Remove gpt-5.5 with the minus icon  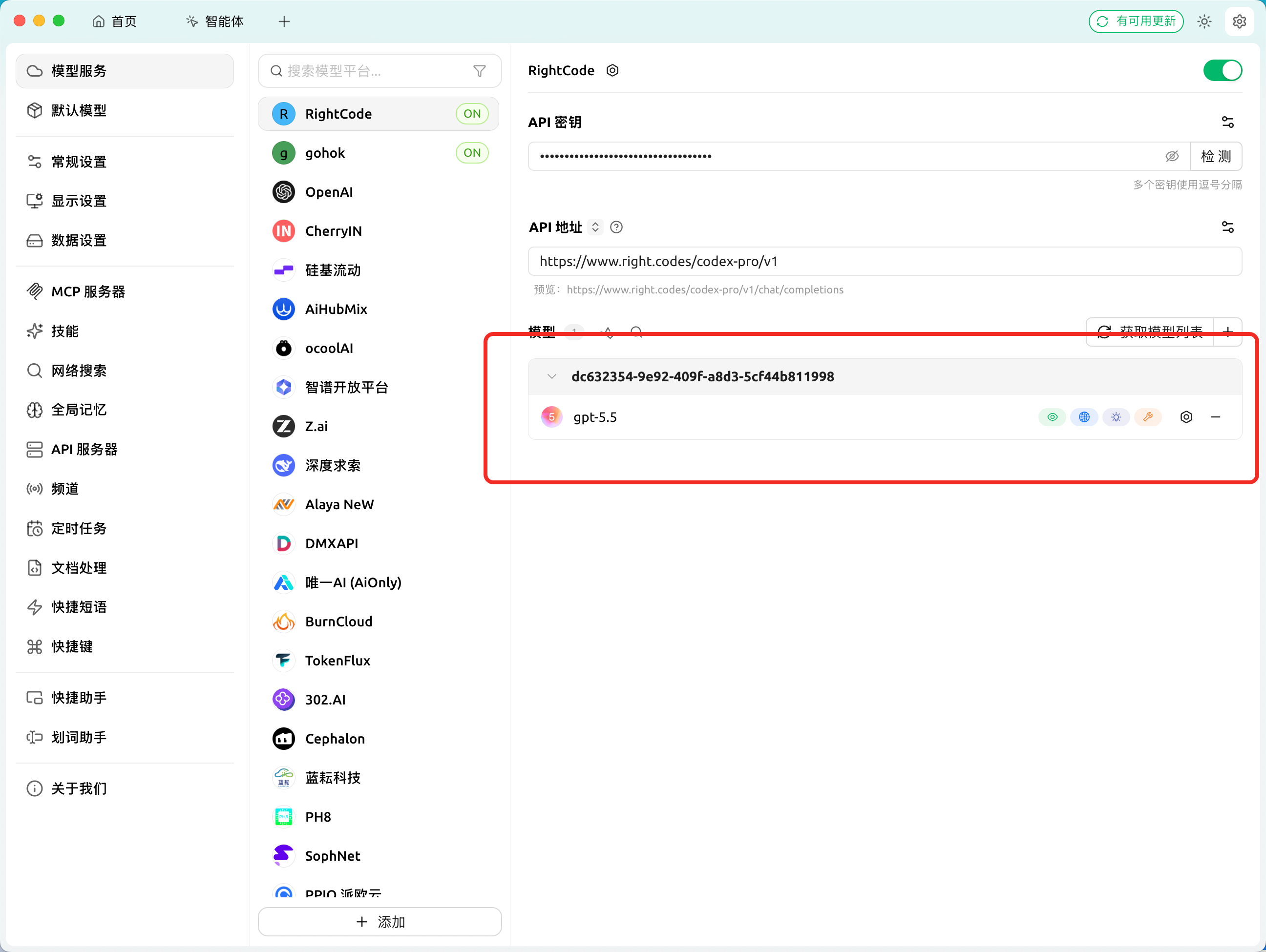1216,417
